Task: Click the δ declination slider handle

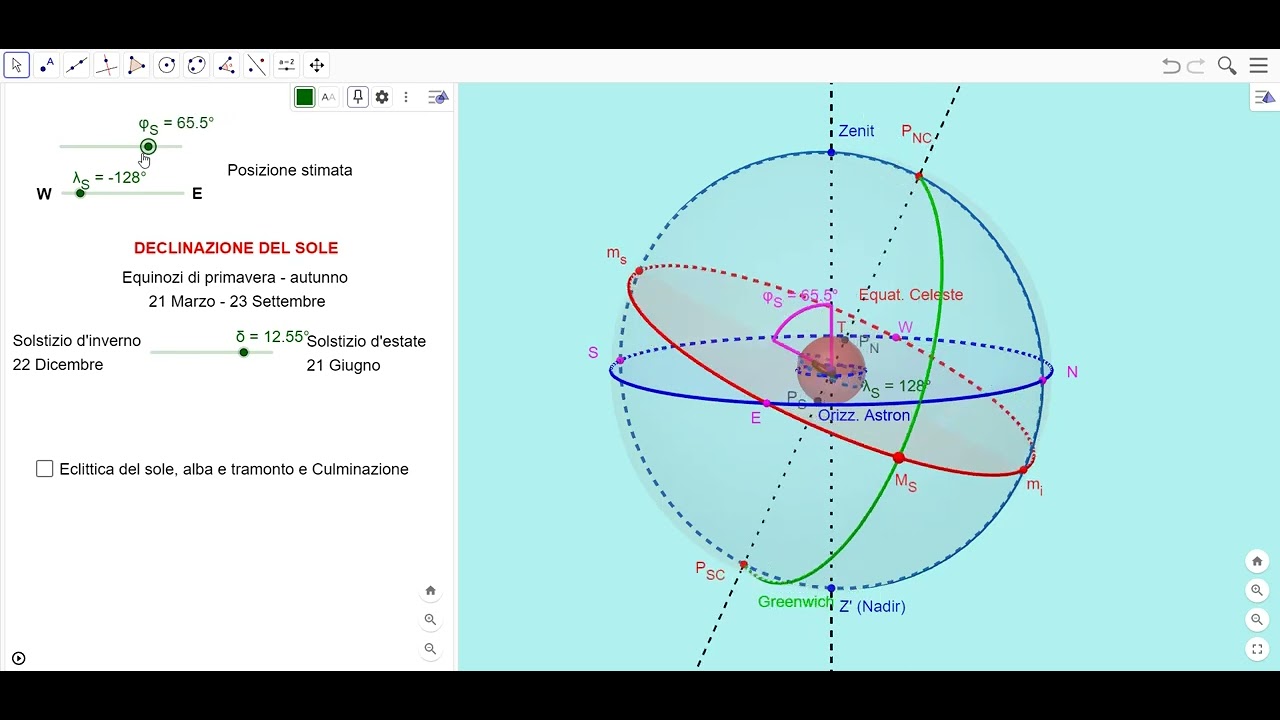Action: pyautogui.click(x=244, y=352)
